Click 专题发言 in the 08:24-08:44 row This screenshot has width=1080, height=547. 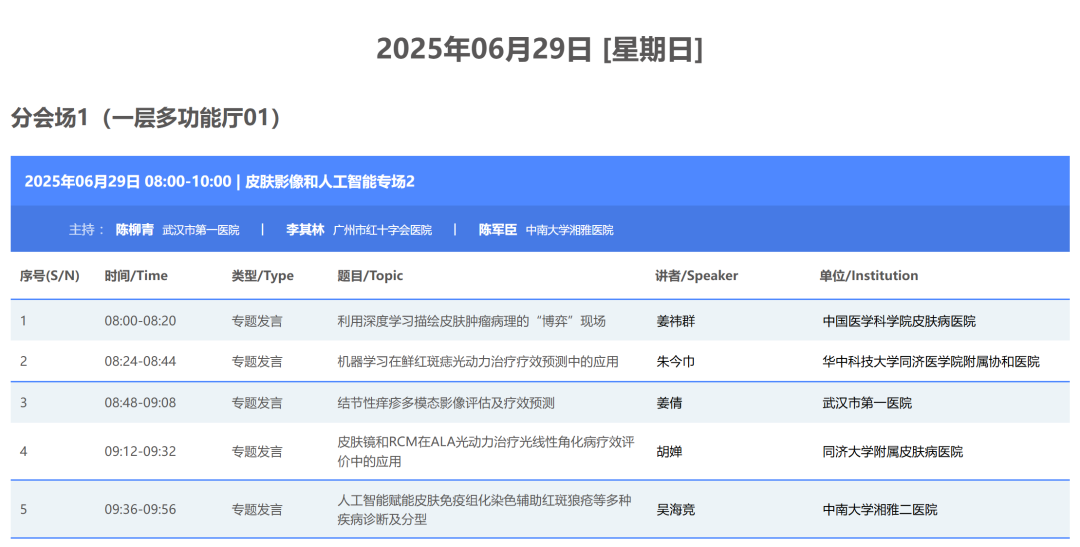tap(257, 361)
